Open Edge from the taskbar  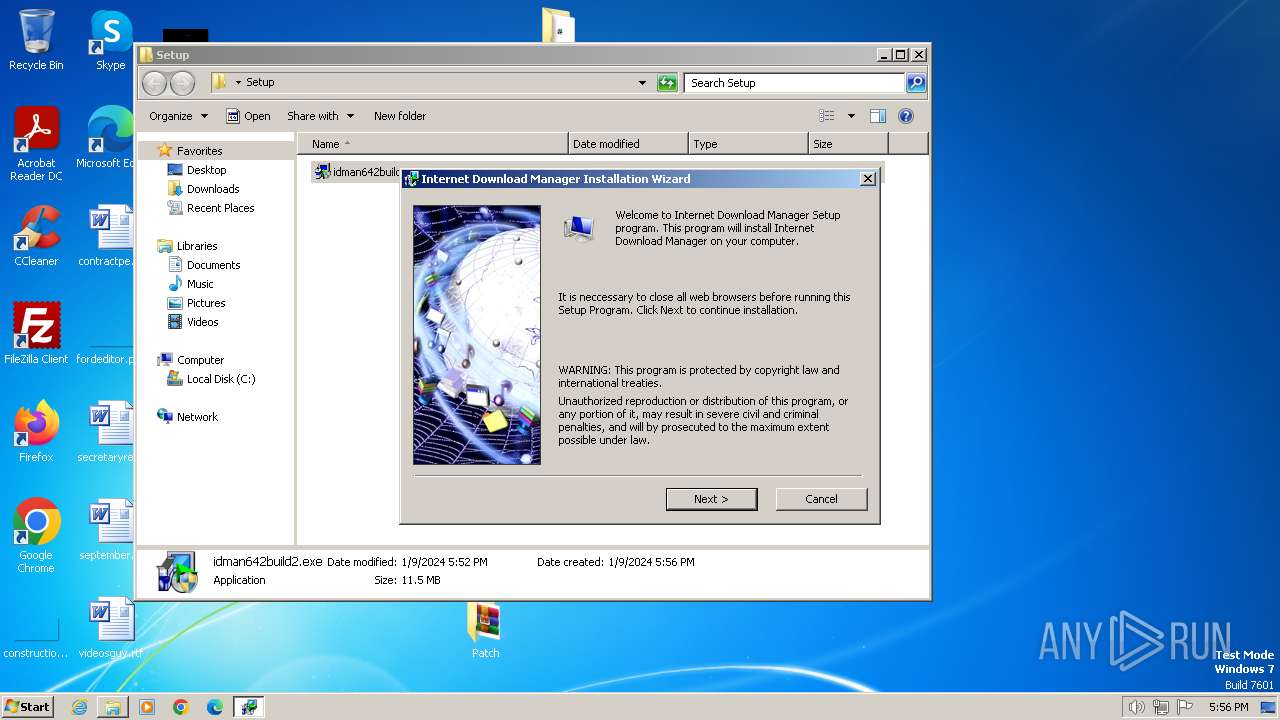[x=215, y=707]
